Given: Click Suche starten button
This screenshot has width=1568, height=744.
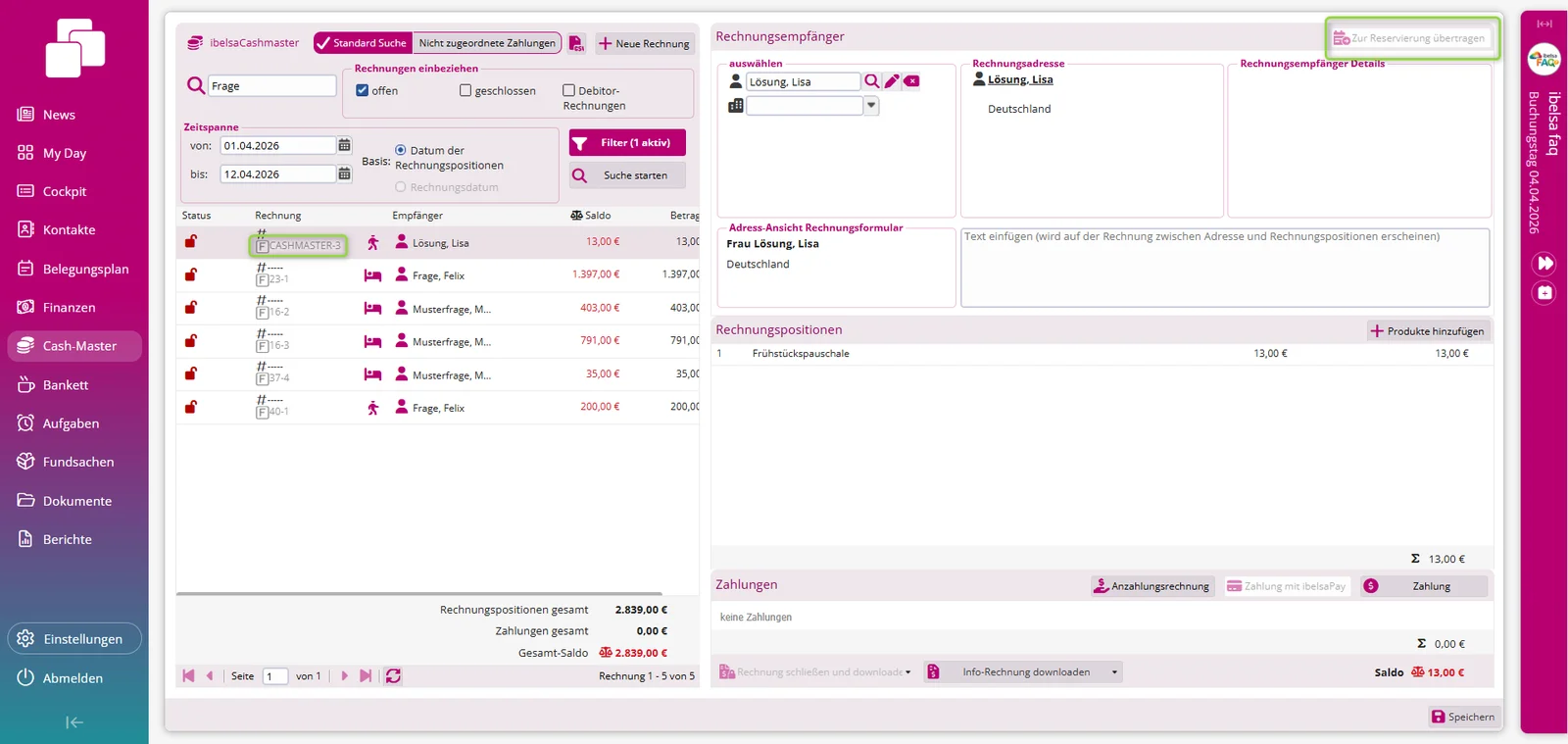Looking at the screenshot, I should click(627, 174).
